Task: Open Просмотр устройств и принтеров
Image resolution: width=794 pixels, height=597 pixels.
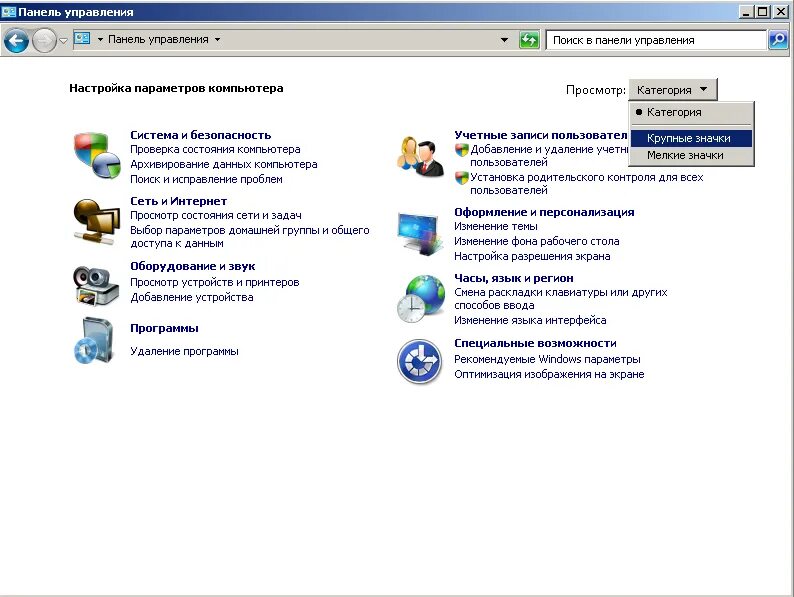Action: [215, 283]
